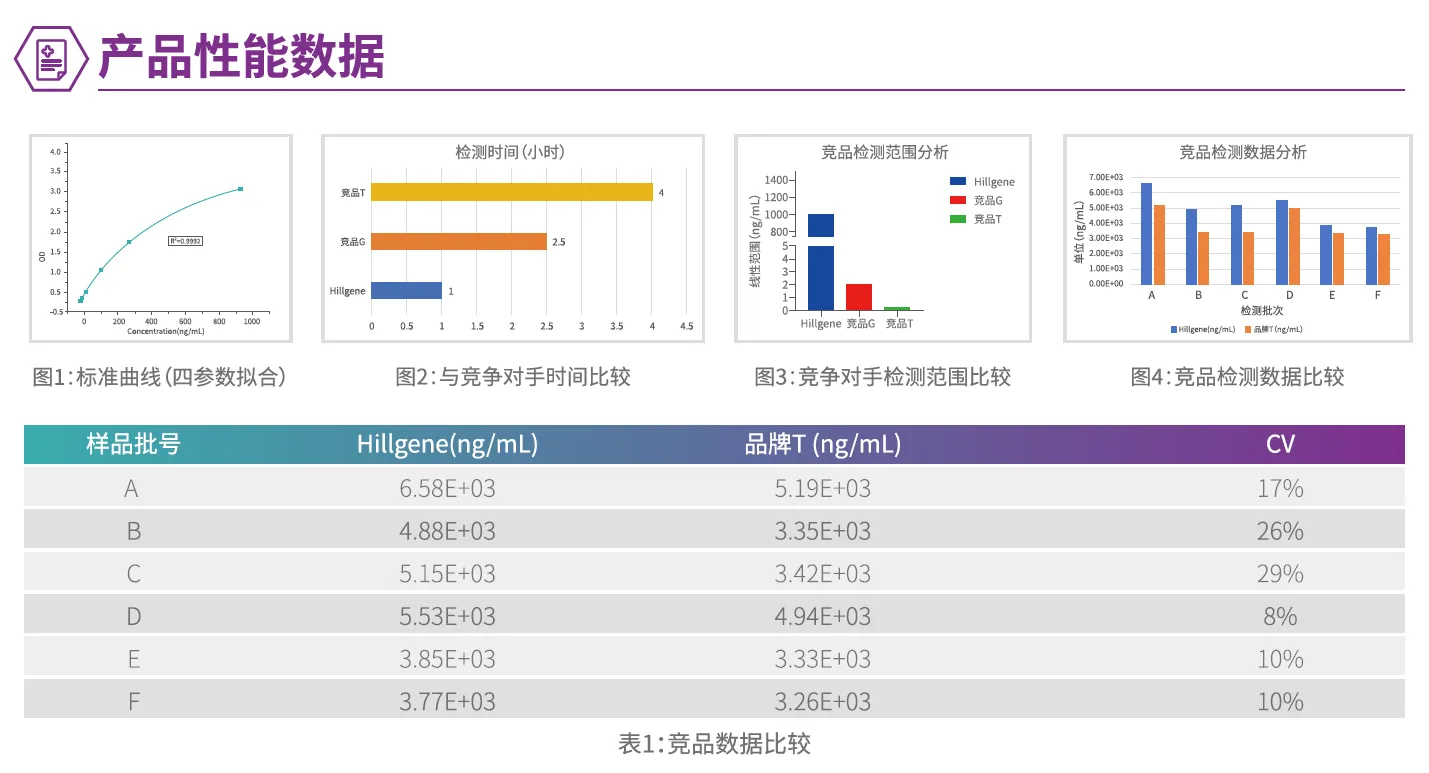Select the 检测时间(小时) chart title
The image size is (1429, 773).
(x=510, y=152)
